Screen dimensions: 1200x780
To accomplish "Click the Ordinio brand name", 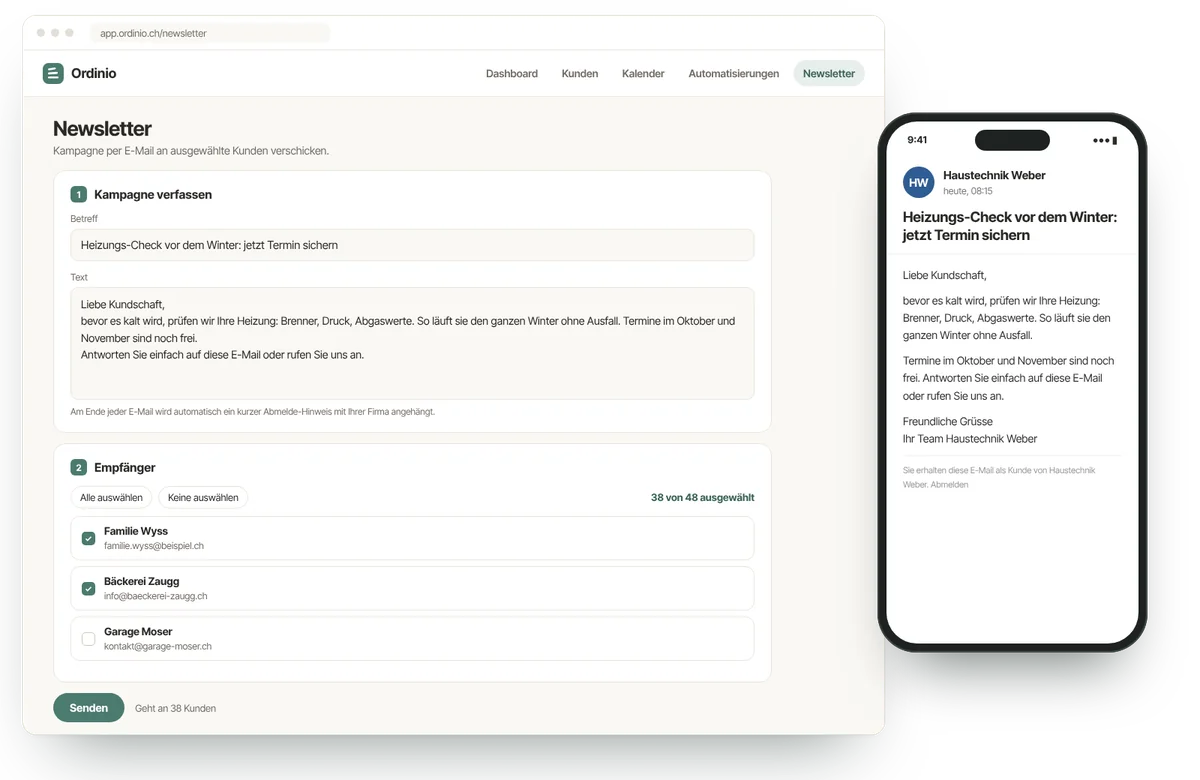I will coord(94,73).
